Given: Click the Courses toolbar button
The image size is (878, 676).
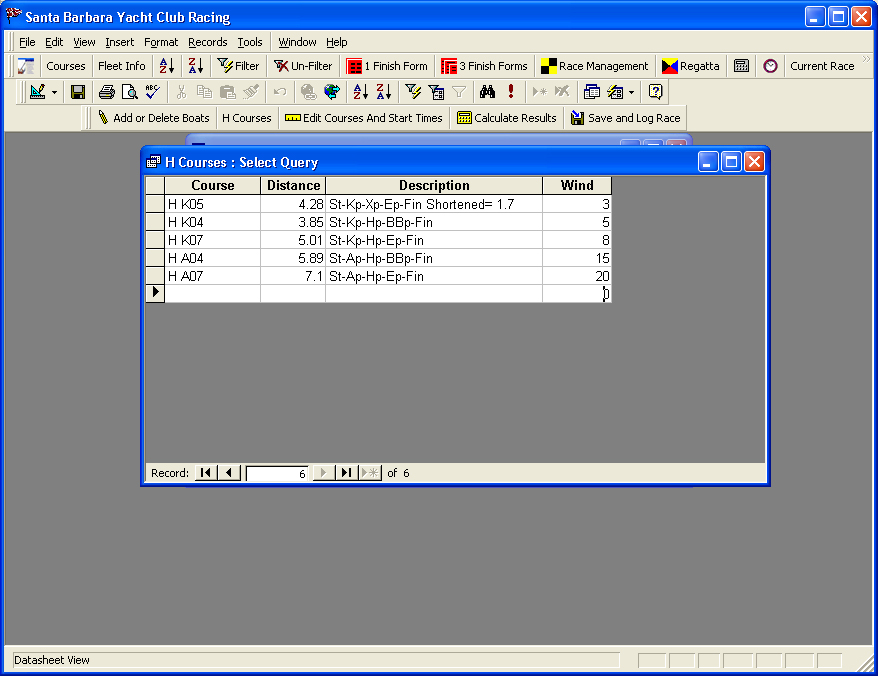Looking at the screenshot, I should pos(66,66).
